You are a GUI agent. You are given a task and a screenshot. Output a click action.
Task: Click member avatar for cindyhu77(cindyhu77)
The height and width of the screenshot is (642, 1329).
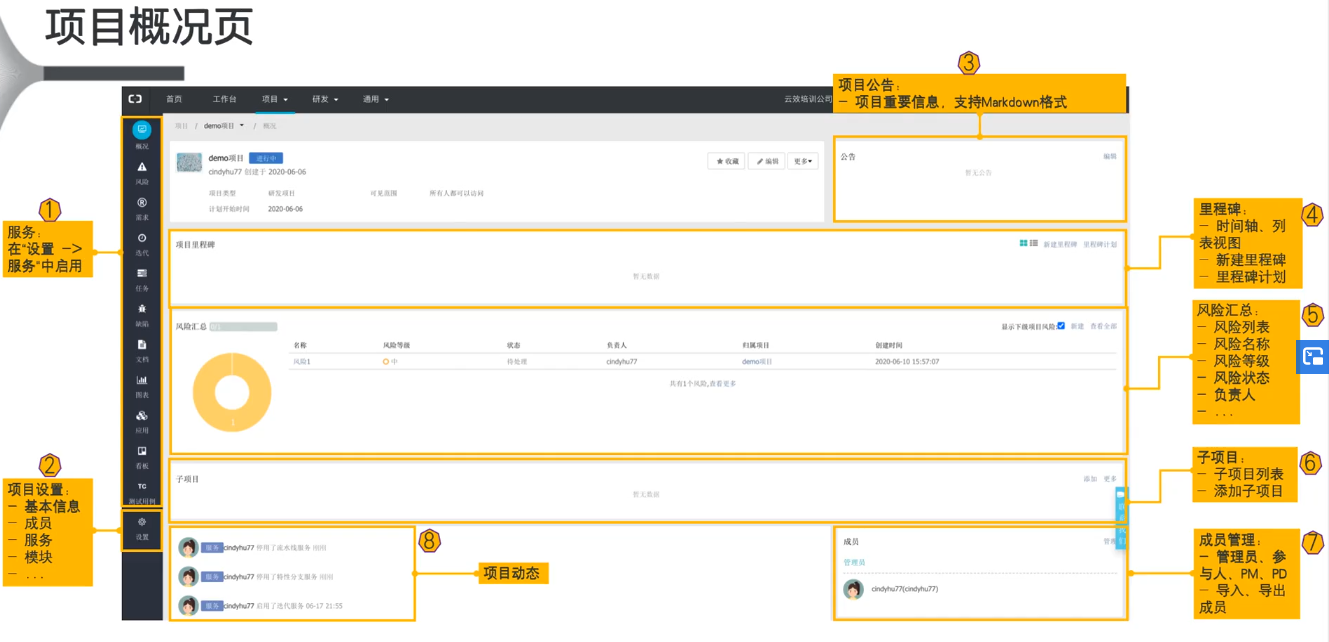coord(853,589)
